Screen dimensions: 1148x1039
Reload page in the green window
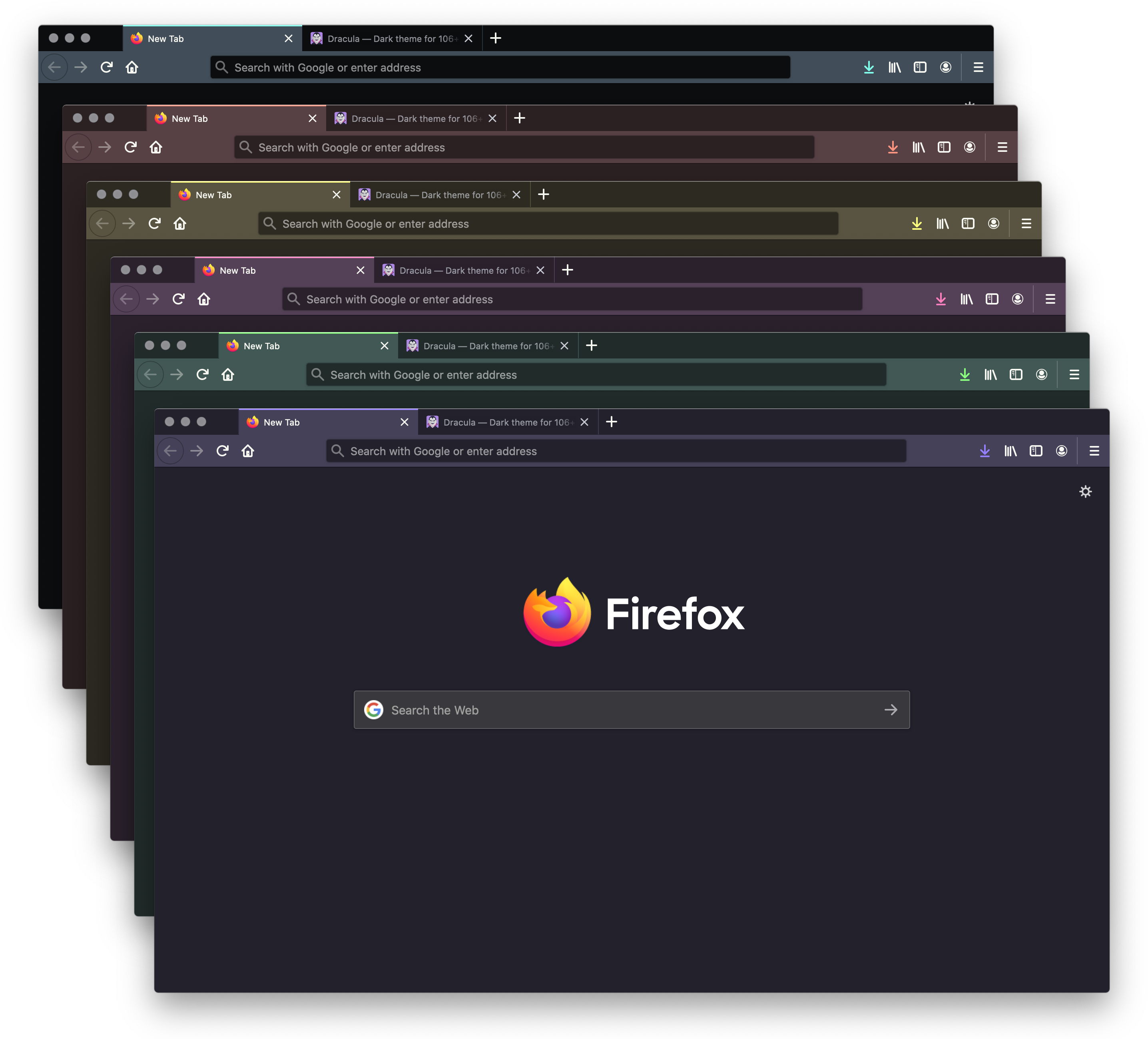pyautogui.click(x=202, y=374)
